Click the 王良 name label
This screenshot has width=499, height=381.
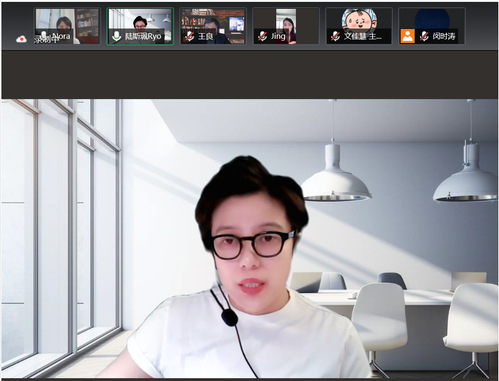tap(205, 36)
